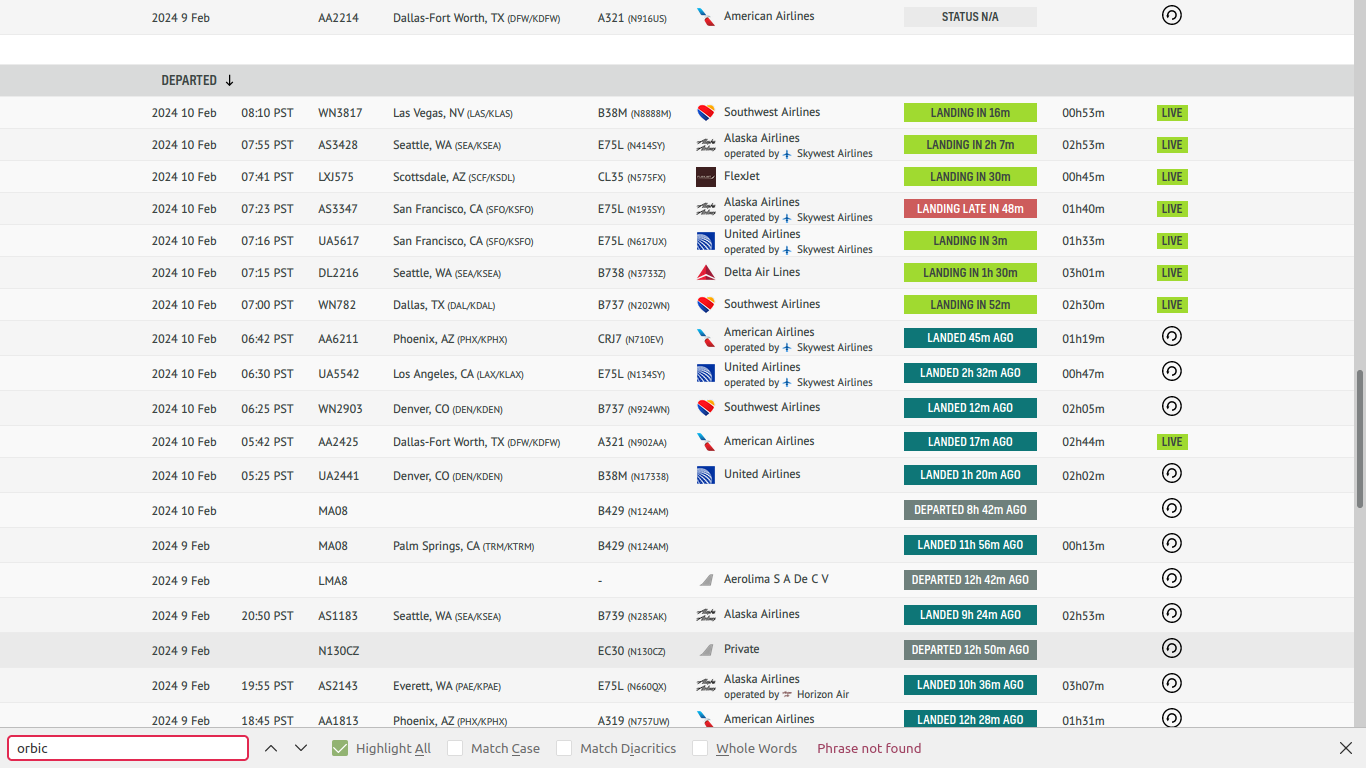Viewport: 1366px width, 768px height.
Task: Open flight WN3817 link
Action: [x=340, y=113]
